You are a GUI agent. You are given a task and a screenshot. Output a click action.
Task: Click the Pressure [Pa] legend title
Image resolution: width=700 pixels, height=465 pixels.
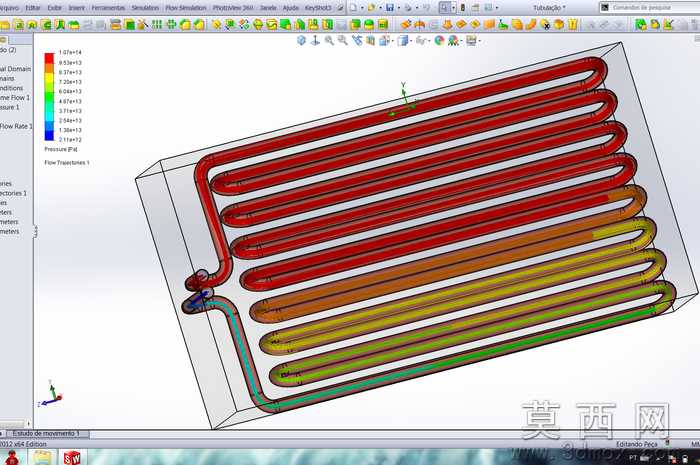61,149
